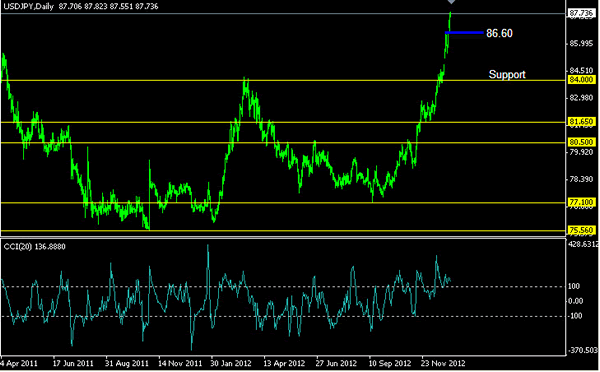The width and height of the screenshot is (600, 372).
Task: Click the 428.6312 CCI scale value
Action: [x=584, y=244]
